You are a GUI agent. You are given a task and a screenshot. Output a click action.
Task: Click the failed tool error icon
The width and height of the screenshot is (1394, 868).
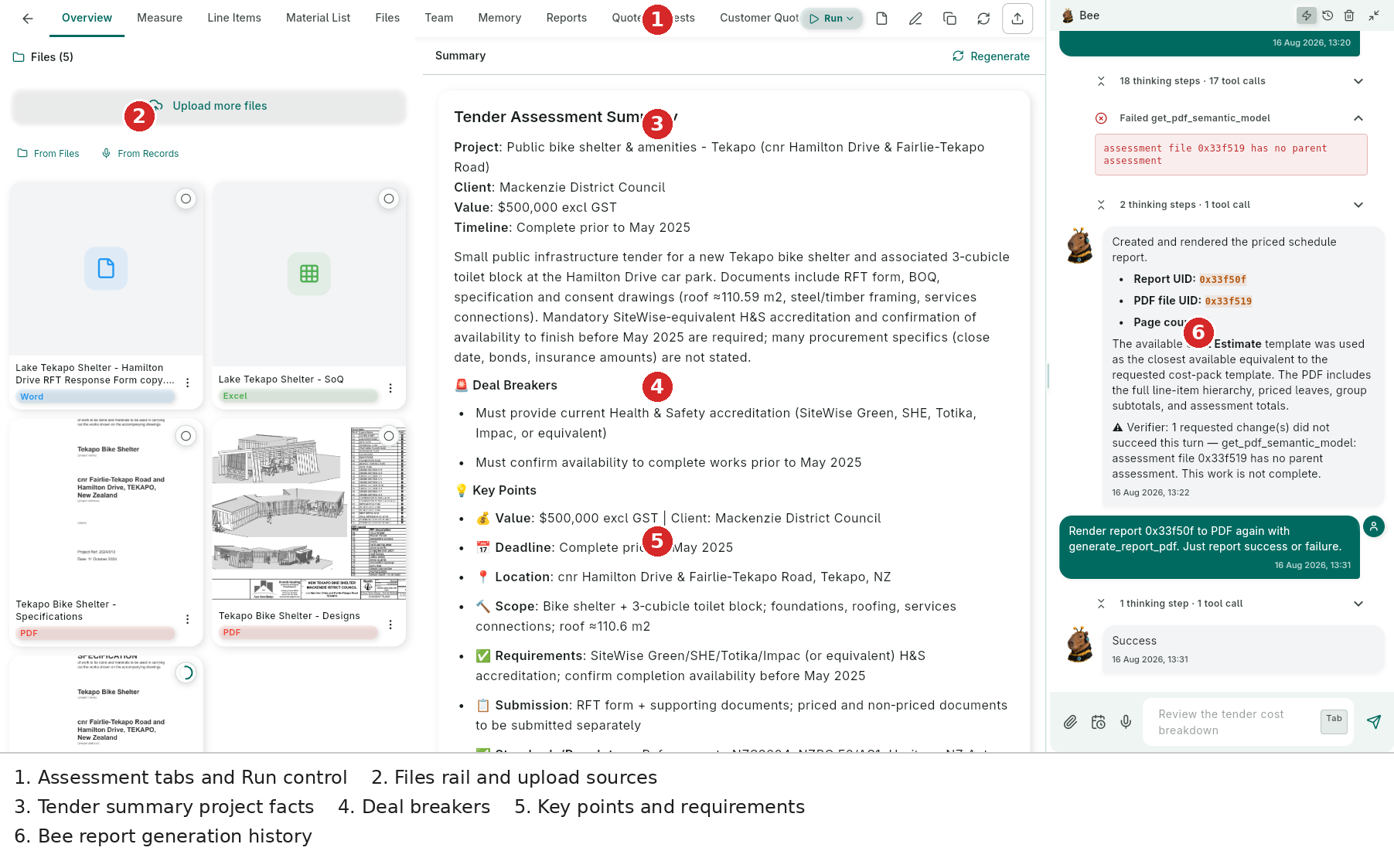1101,118
